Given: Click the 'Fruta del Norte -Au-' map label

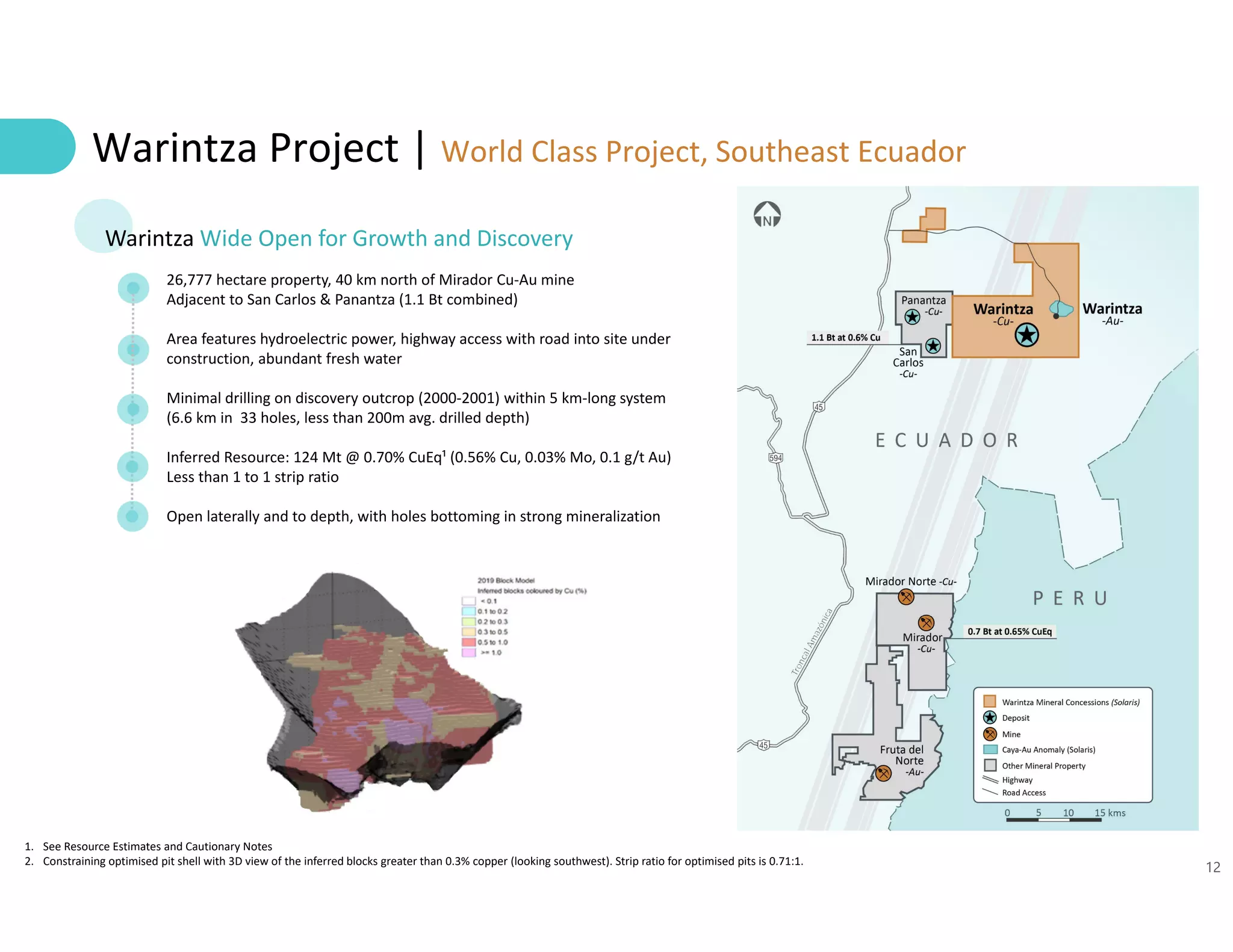Looking at the screenshot, I should pos(902,761).
